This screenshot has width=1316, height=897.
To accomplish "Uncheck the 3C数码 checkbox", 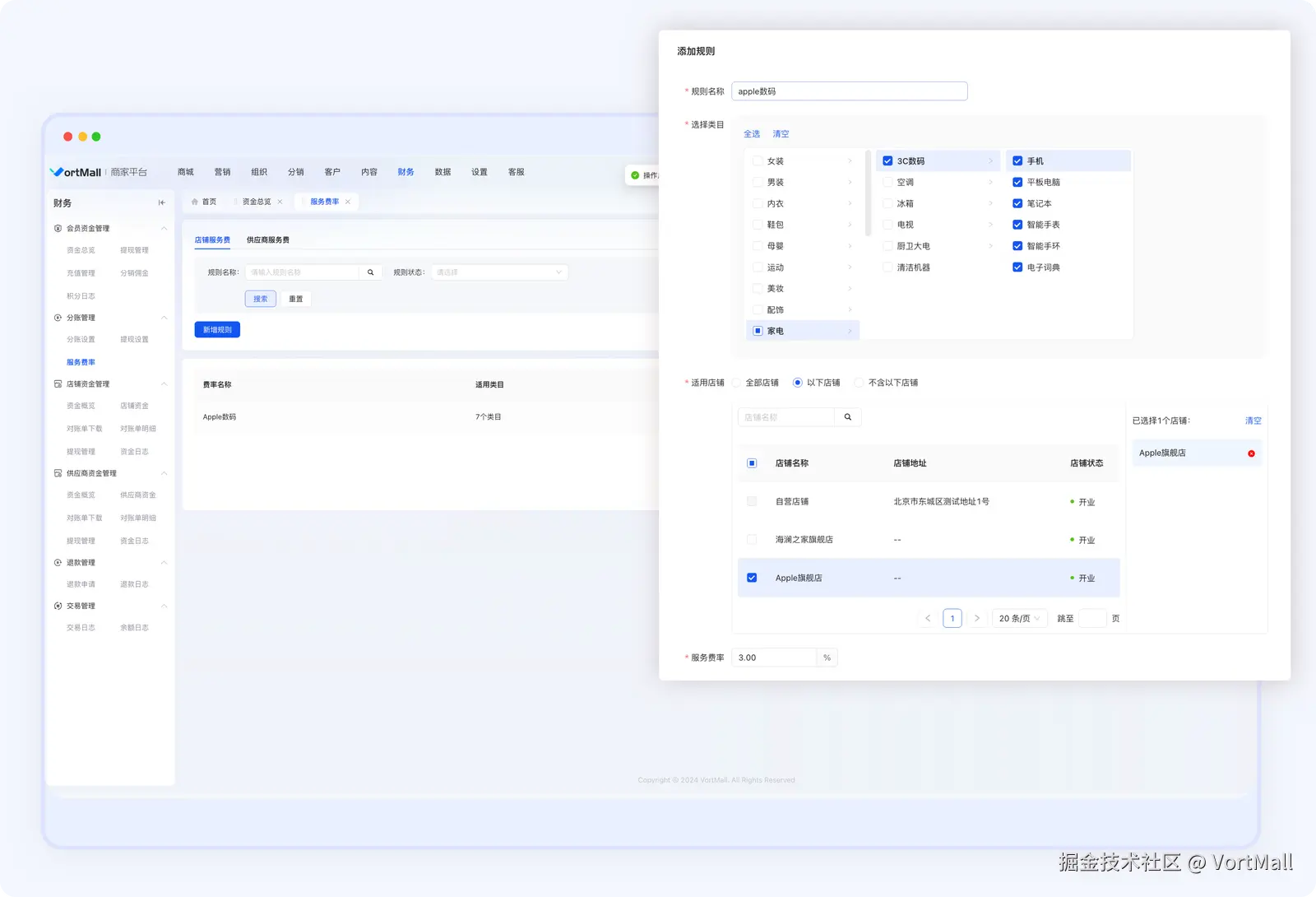I will point(887,161).
